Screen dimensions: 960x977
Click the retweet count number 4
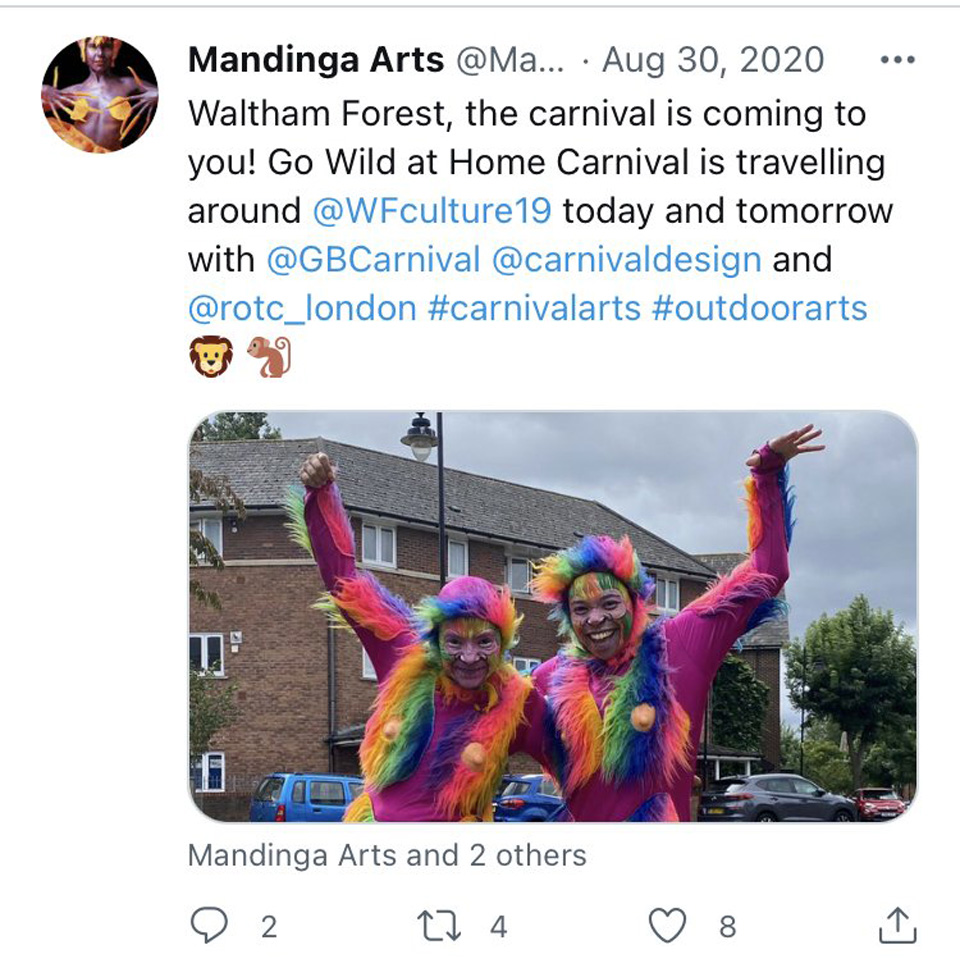(498, 927)
